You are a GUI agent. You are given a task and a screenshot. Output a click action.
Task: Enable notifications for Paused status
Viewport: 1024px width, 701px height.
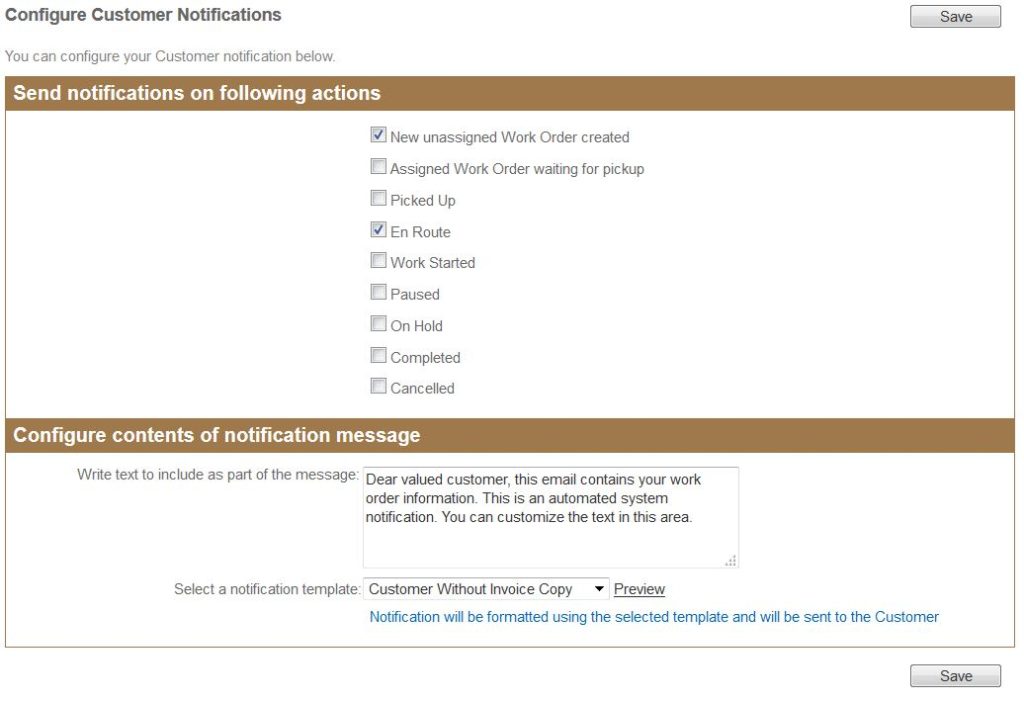coord(378,293)
